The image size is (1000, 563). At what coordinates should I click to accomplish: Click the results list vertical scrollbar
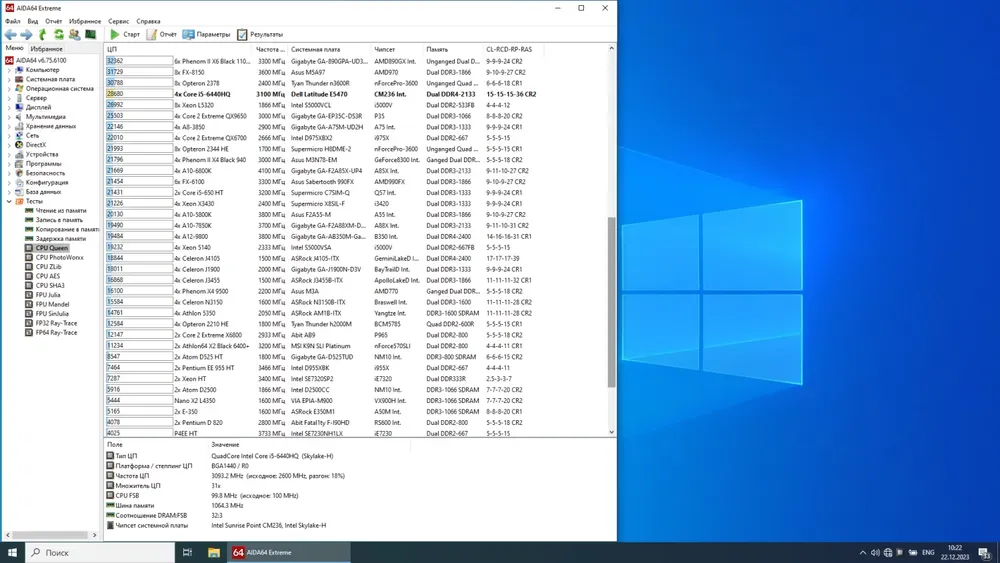(x=611, y=300)
